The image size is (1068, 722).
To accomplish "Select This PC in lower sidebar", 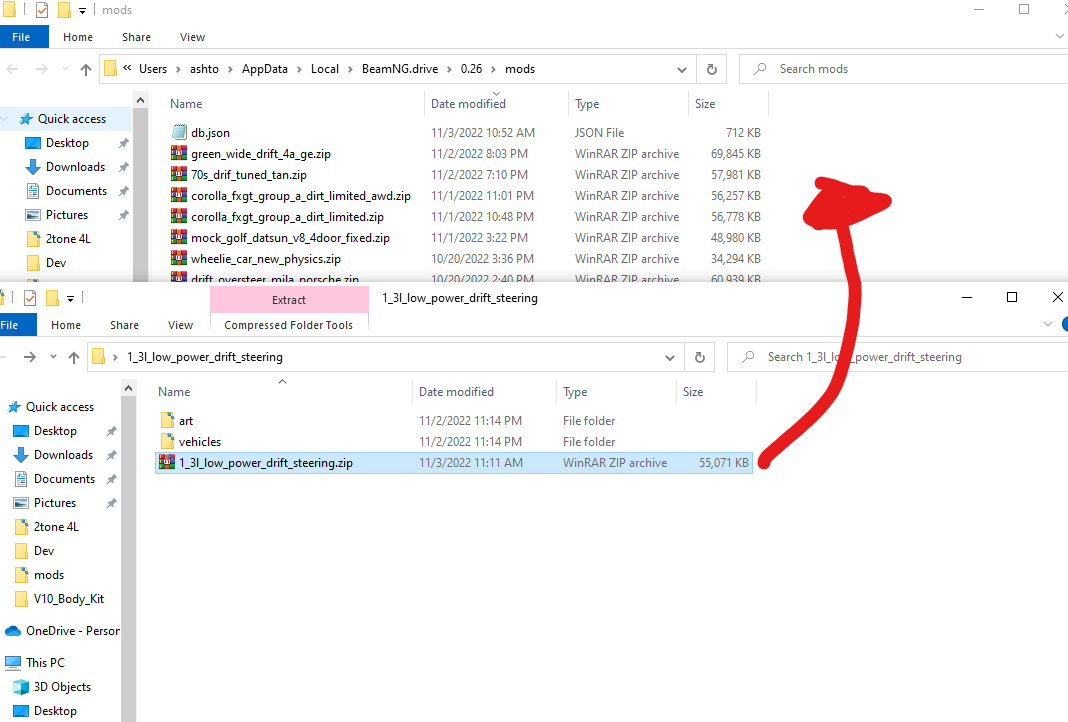I will coord(45,663).
